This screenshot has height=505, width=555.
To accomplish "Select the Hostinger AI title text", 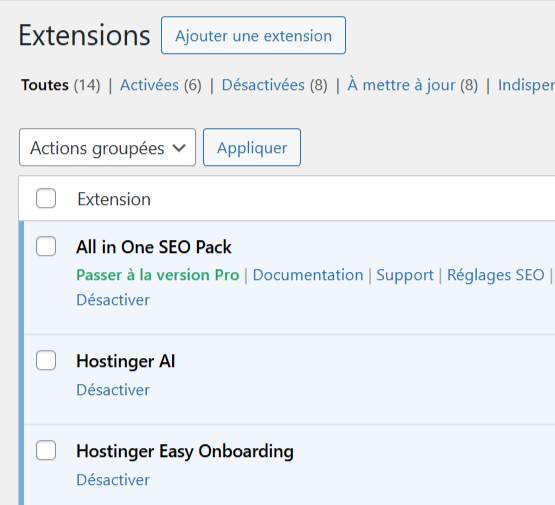I will pos(126,362).
